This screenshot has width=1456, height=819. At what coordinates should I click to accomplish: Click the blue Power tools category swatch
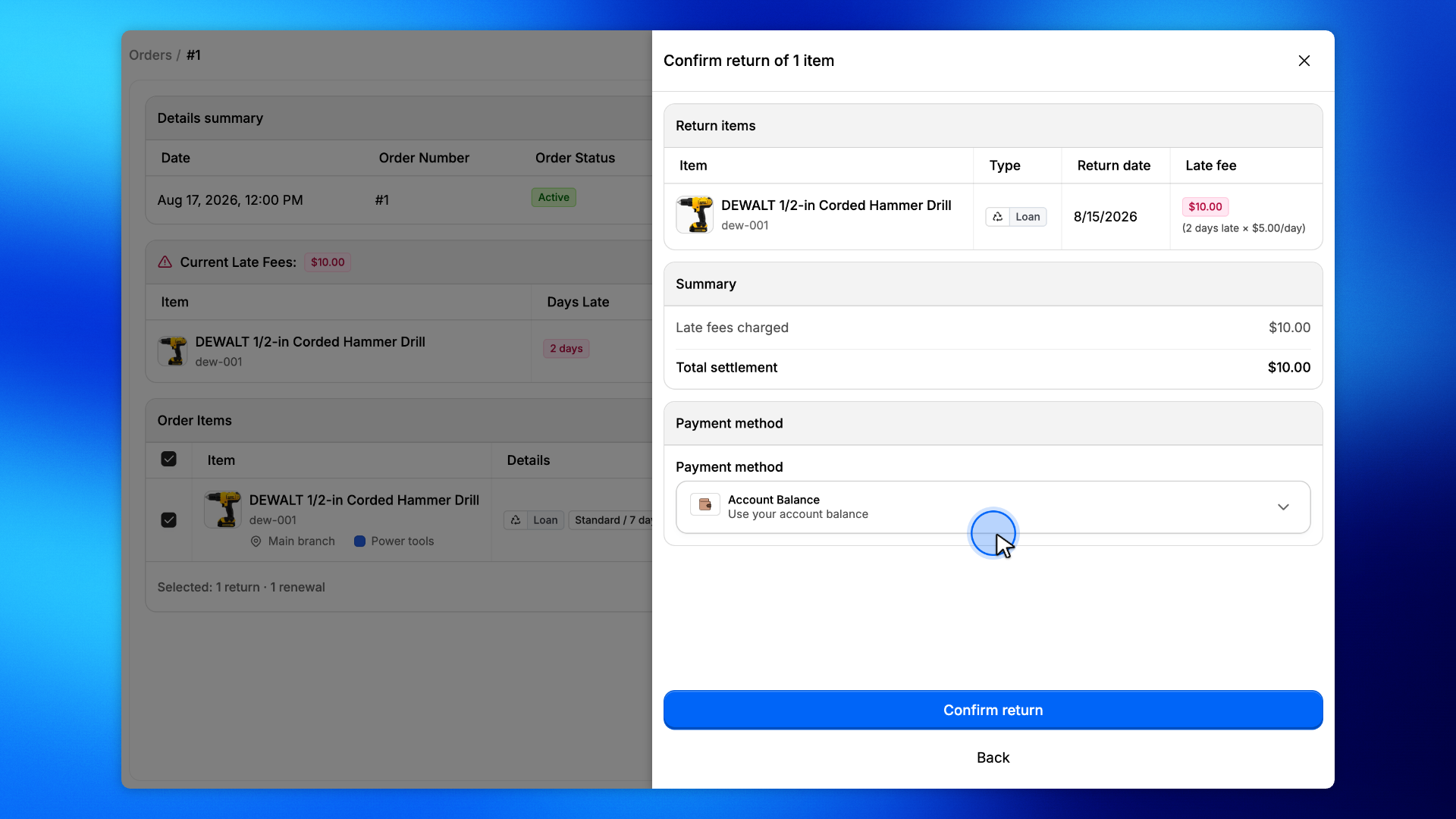pyautogui.click(x=359, y=541)
